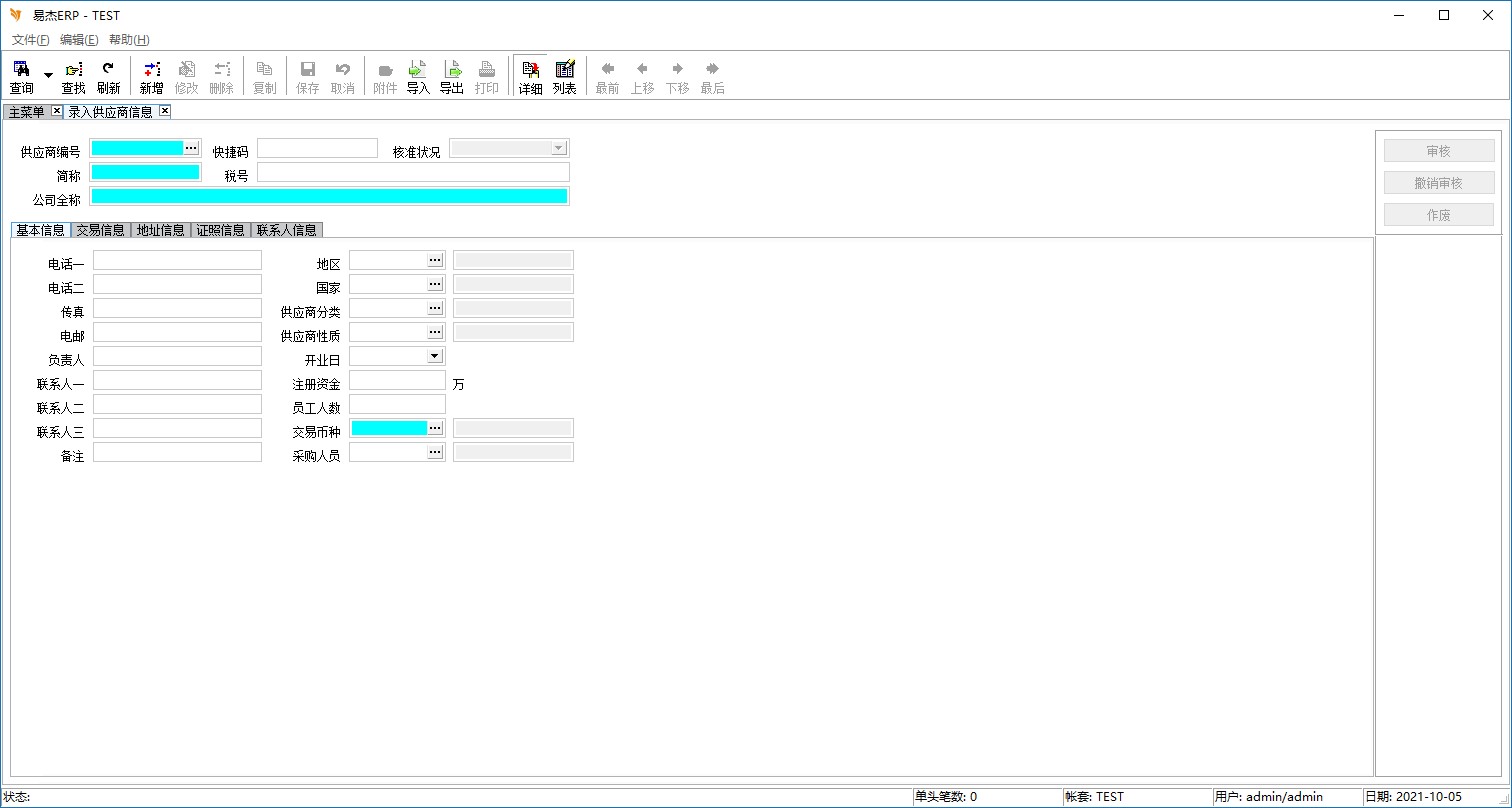Refresh data with the 刷新 icon
Screen dimensions: 1512x808
tap(108, 77)
